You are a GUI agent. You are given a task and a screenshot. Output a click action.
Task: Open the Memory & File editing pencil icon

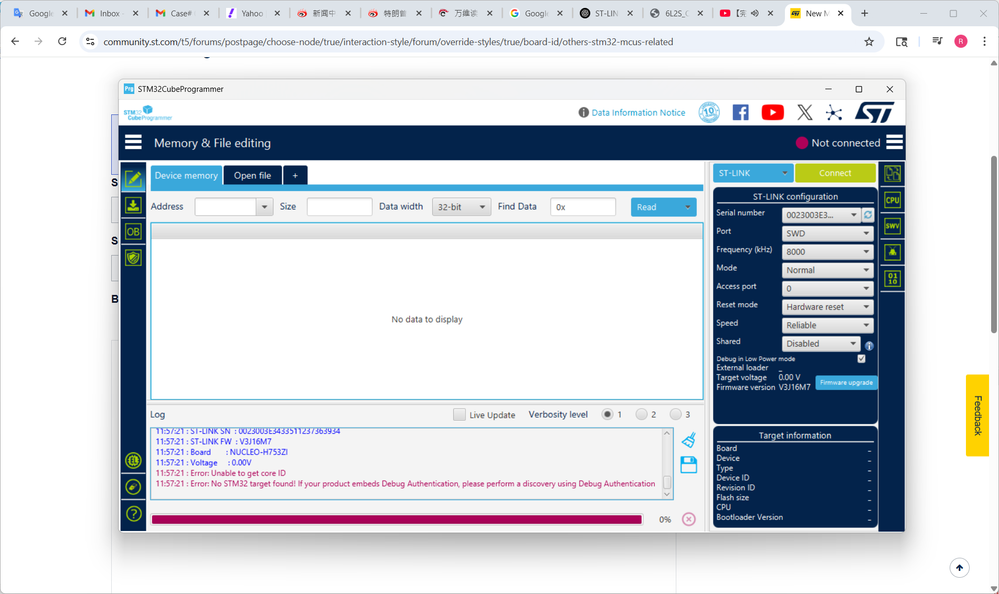[x=133, y=178]
